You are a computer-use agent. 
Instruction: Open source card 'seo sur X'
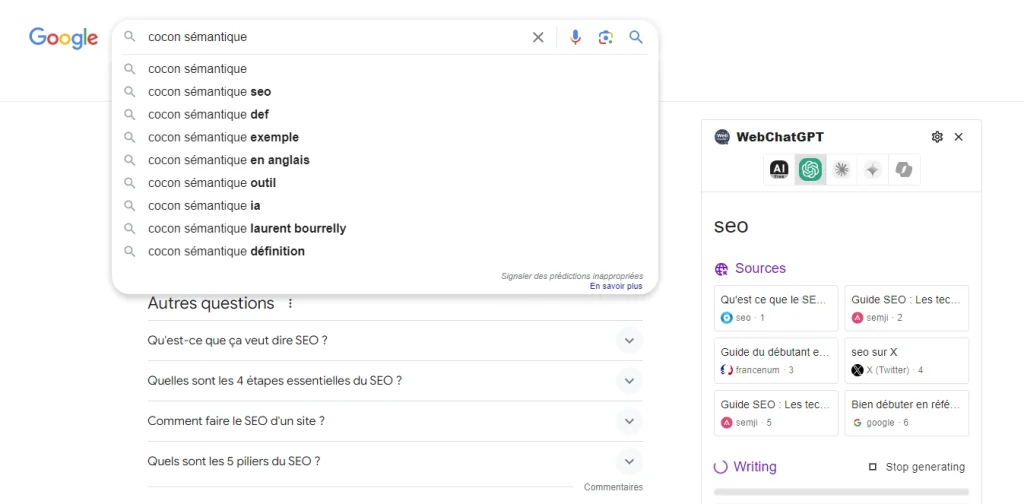point(906,360)
